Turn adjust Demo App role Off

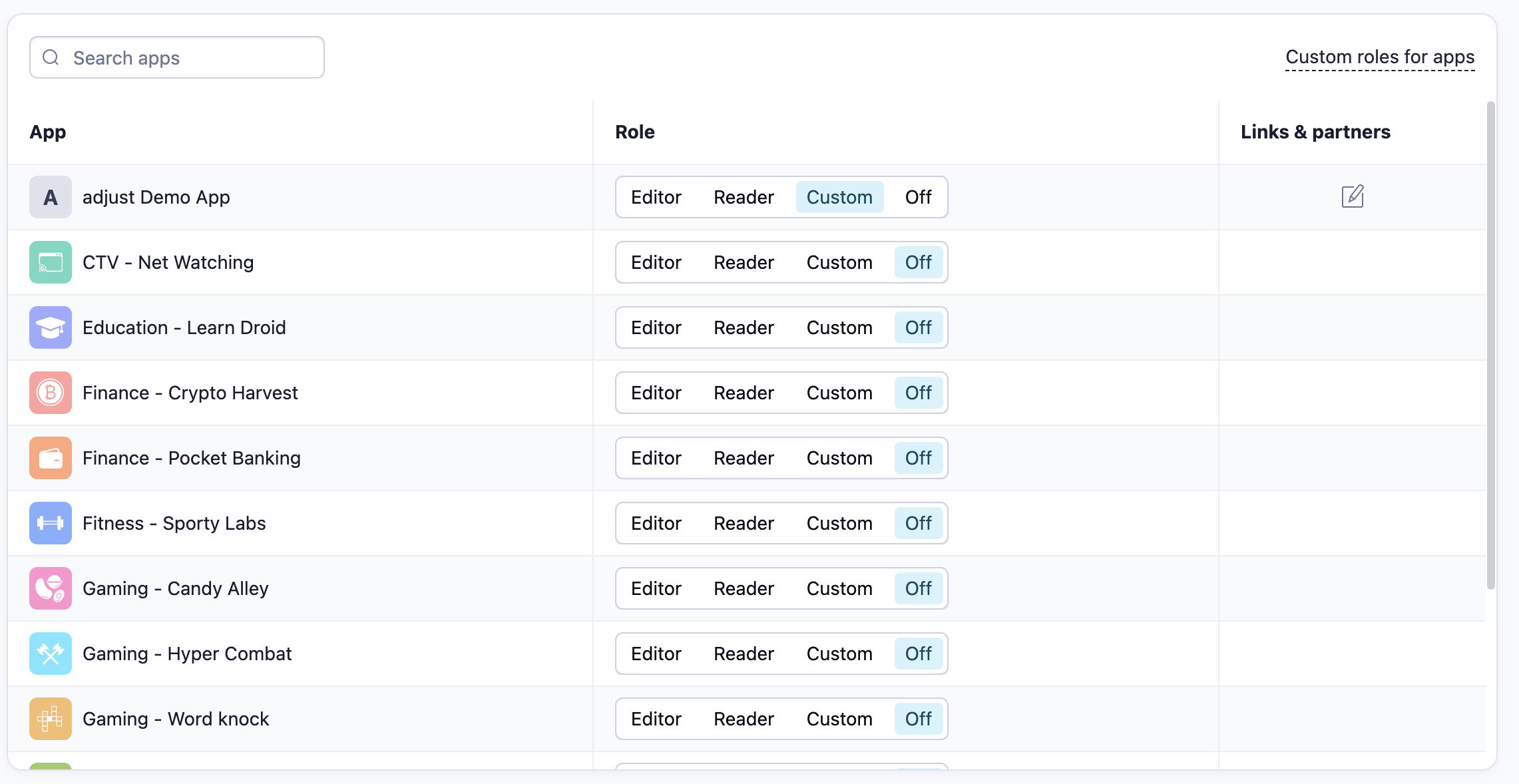click(x=918, y=197)
